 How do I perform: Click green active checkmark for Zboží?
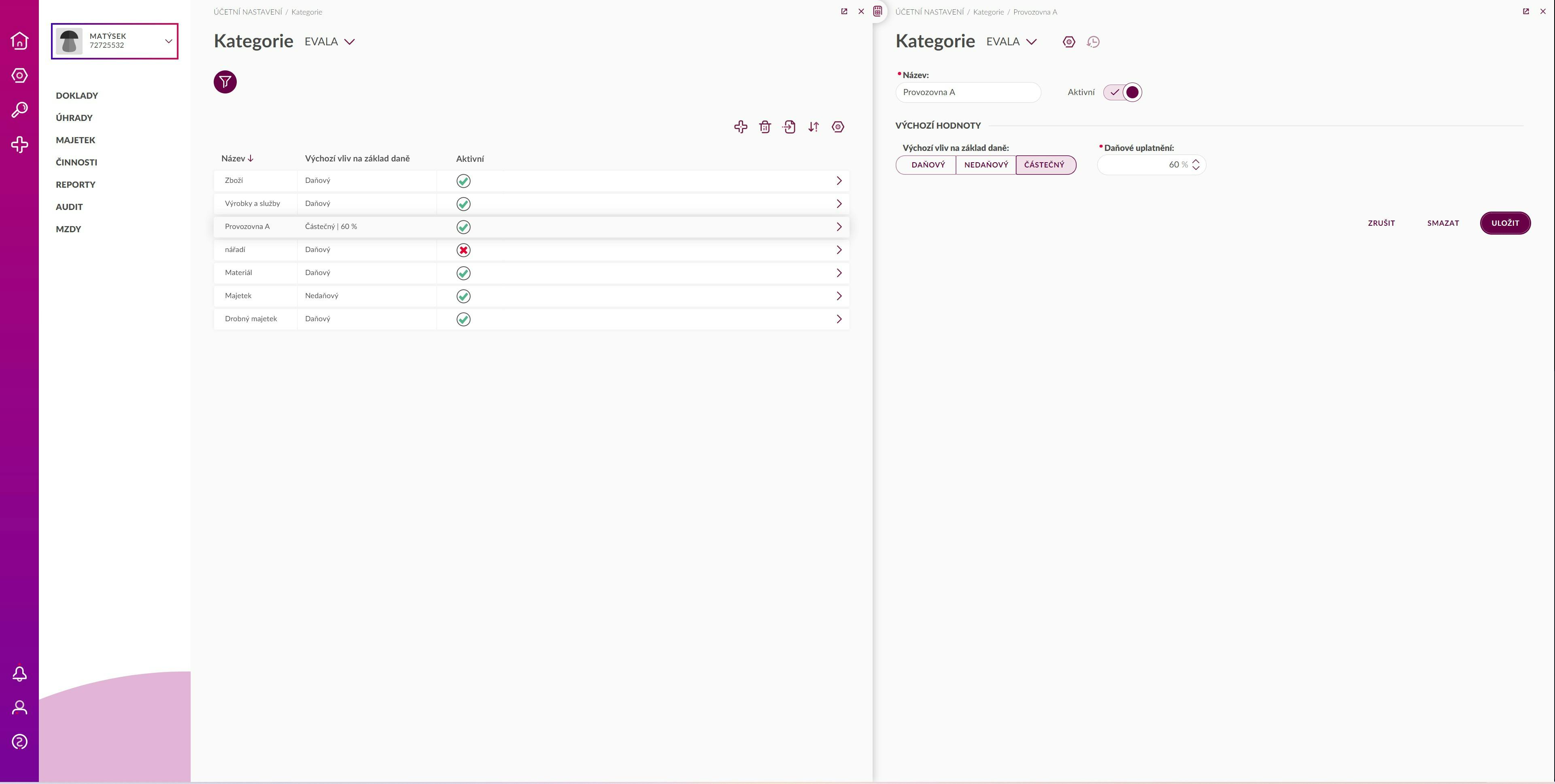(463, 181)
